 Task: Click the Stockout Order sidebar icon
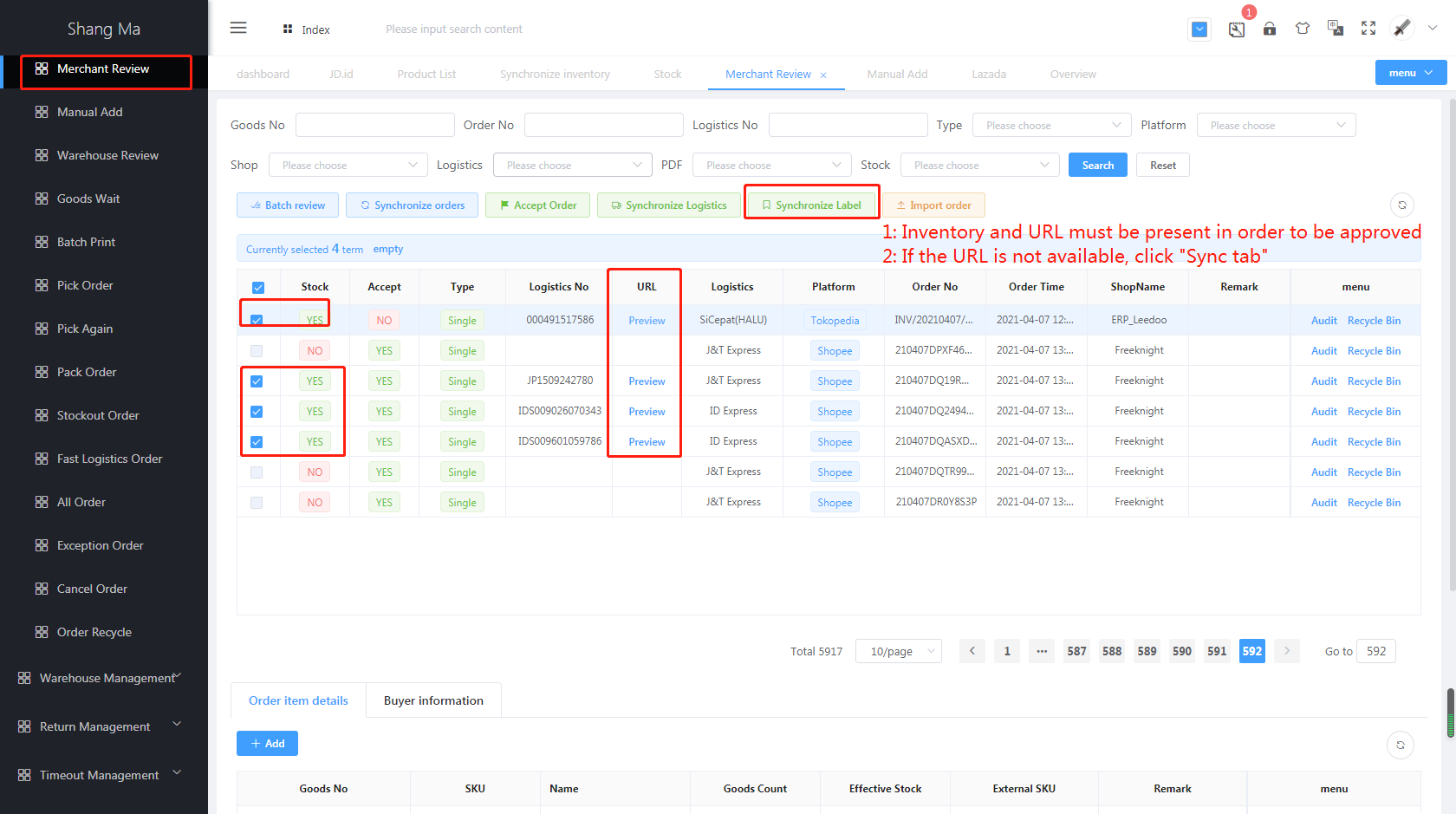pos(42,415)
